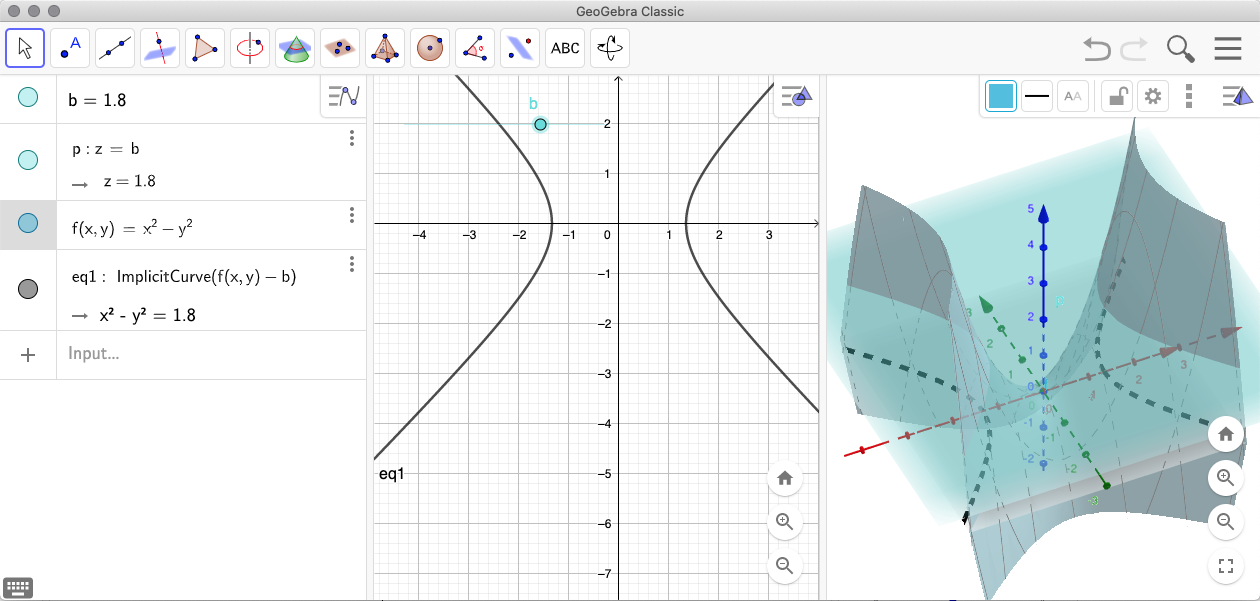Viewport: 1260px width, 601px height.
Task: Toggle visibility of plane p
Action: coord(28,159)
